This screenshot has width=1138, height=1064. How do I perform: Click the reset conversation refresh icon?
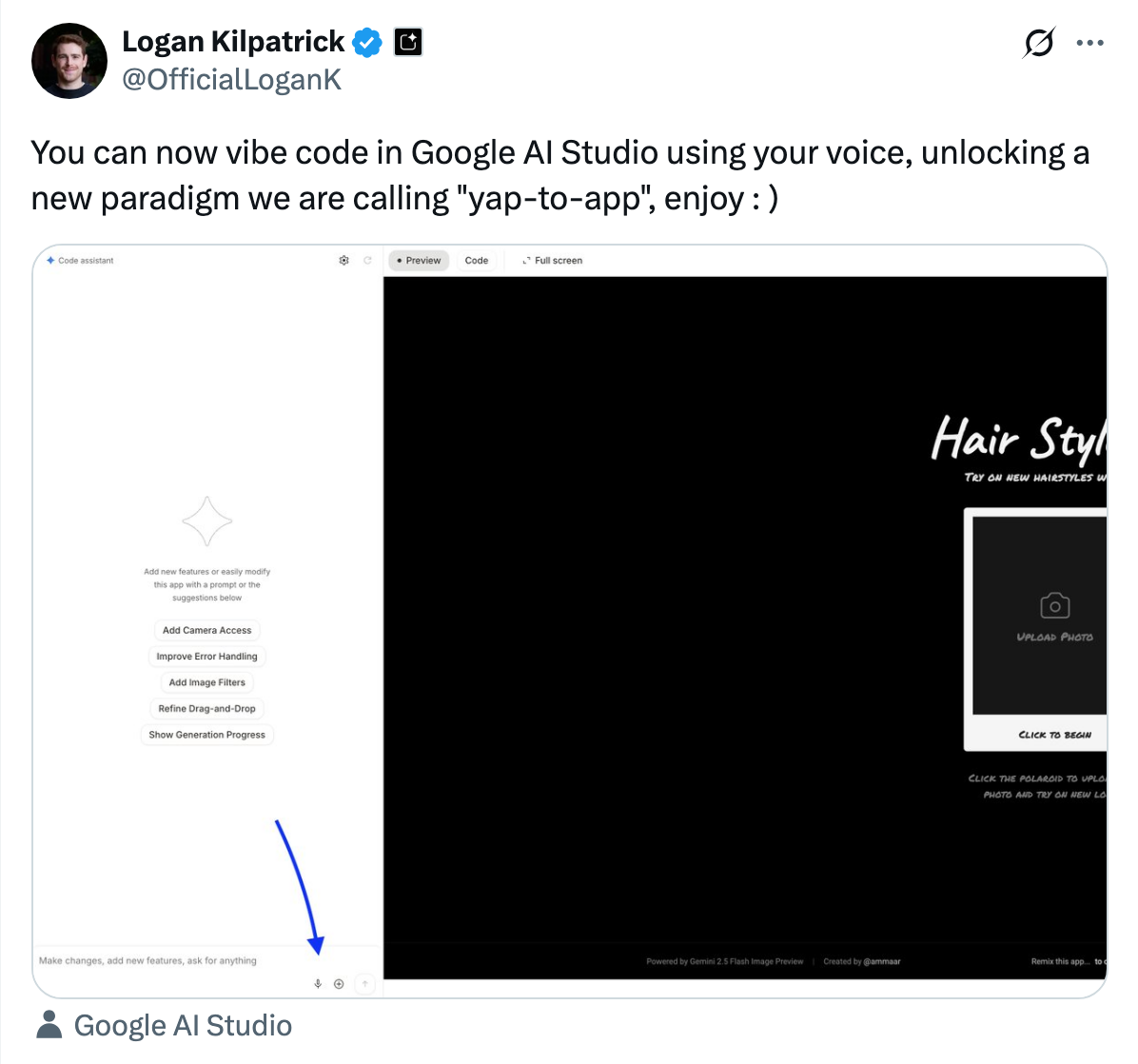[367, 260]
